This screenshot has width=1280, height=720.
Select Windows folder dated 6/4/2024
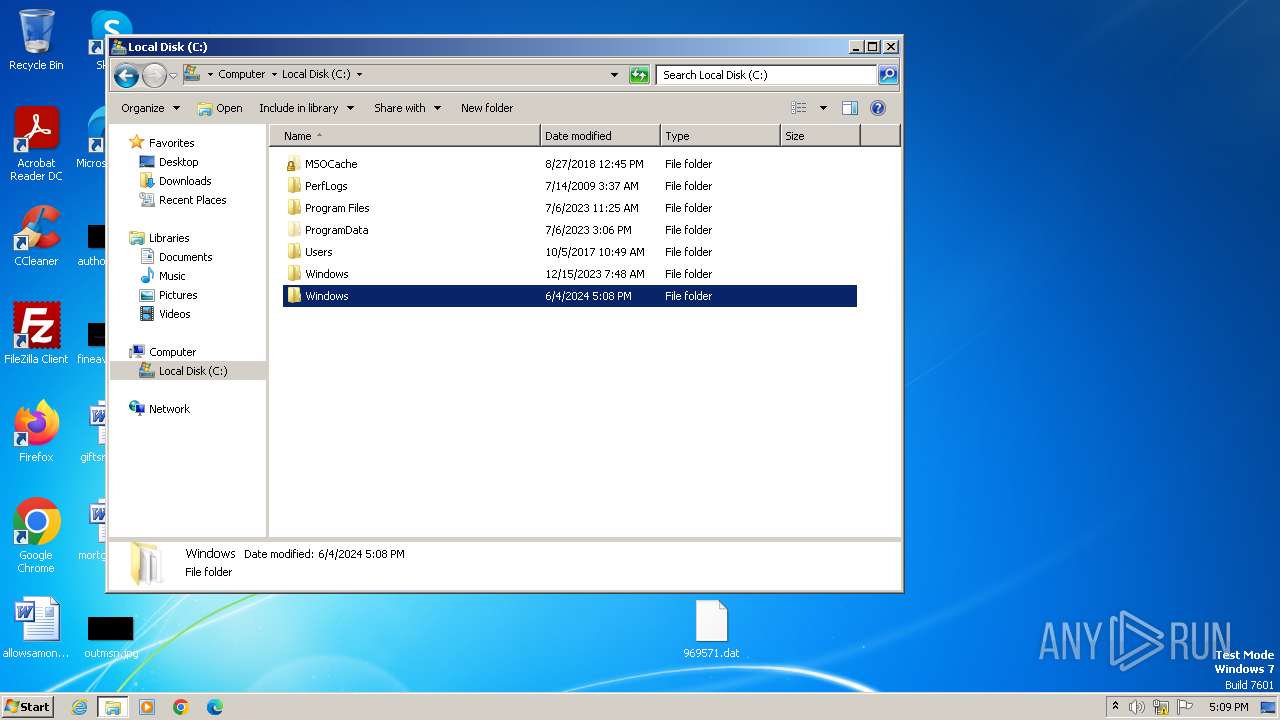click(x=570, y=296)
